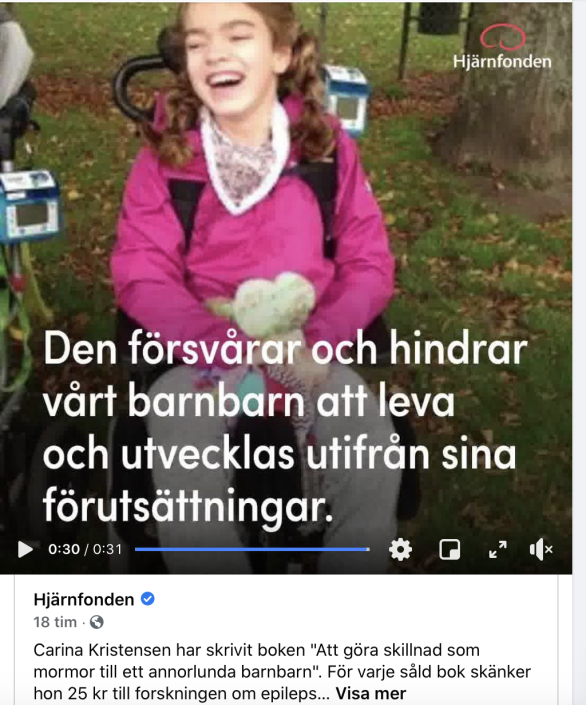Click the current time 0:30 readout

(64, 549)
